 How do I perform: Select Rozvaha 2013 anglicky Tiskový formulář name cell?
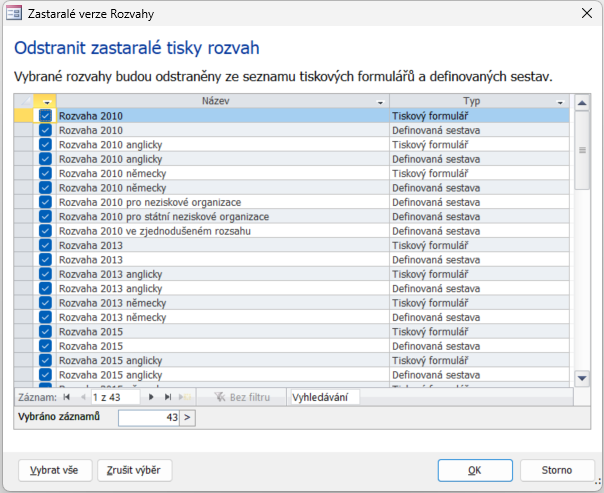click(223, 274)
